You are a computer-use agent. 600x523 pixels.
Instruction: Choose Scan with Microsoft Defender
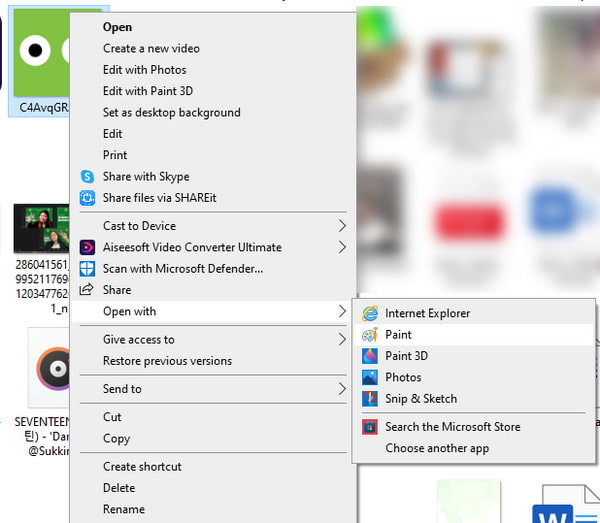tap(214, 269)
